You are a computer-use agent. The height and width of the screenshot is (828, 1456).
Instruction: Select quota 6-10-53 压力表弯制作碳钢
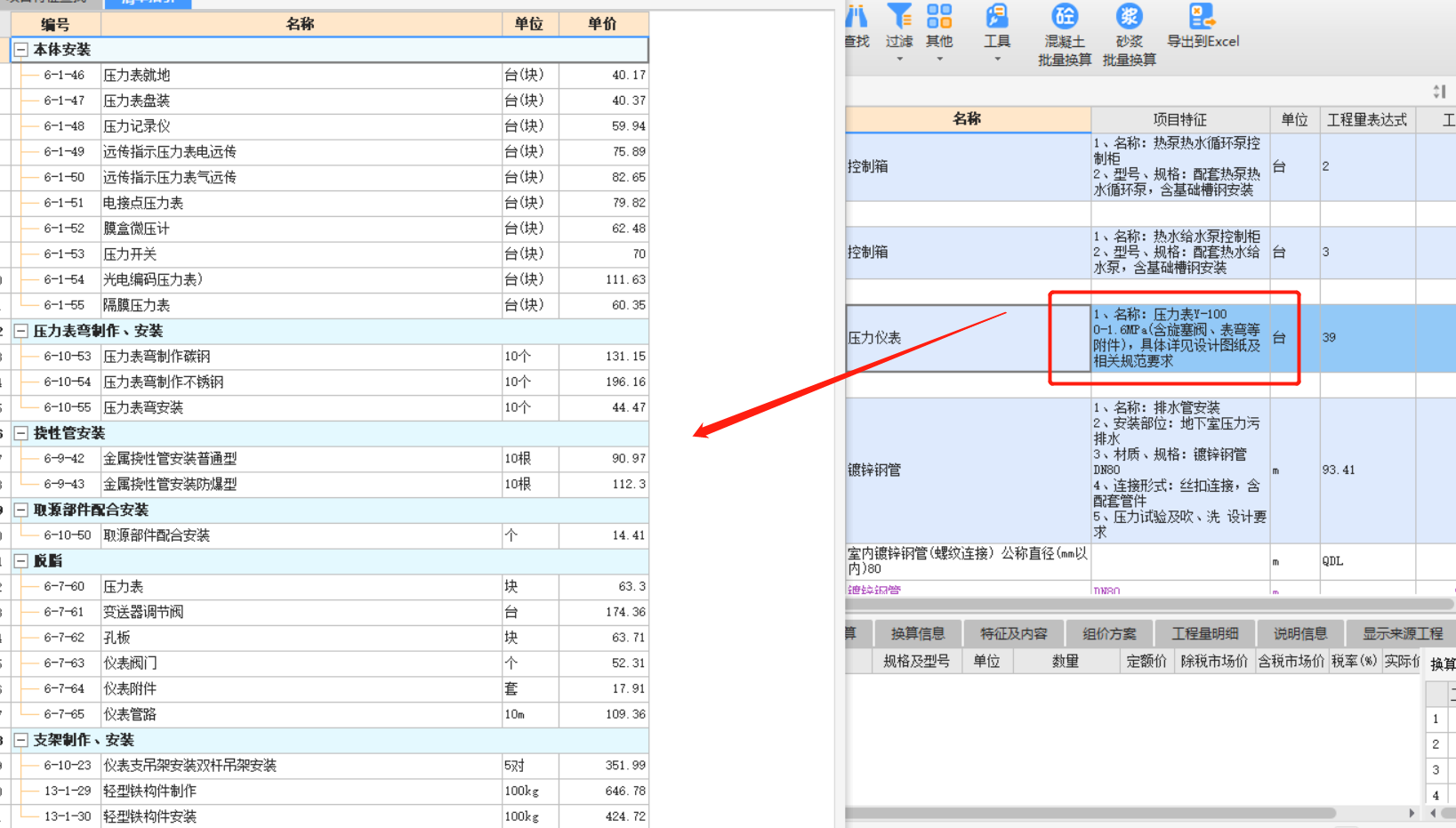pos(329,357)
